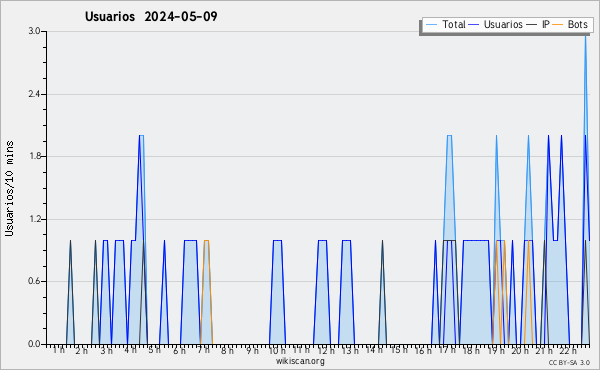The image size is (600, 370).
Task: Click the y-axis value 0.6
Action: pos(34,281)
